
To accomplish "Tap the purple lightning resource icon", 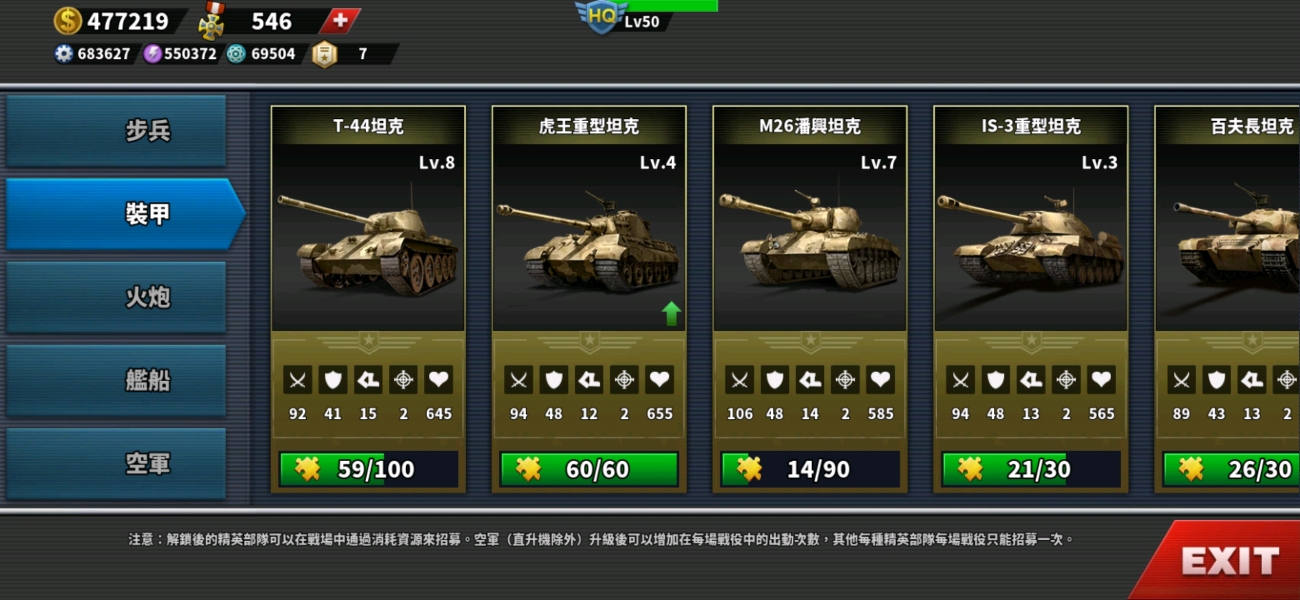I will [152, 54].
